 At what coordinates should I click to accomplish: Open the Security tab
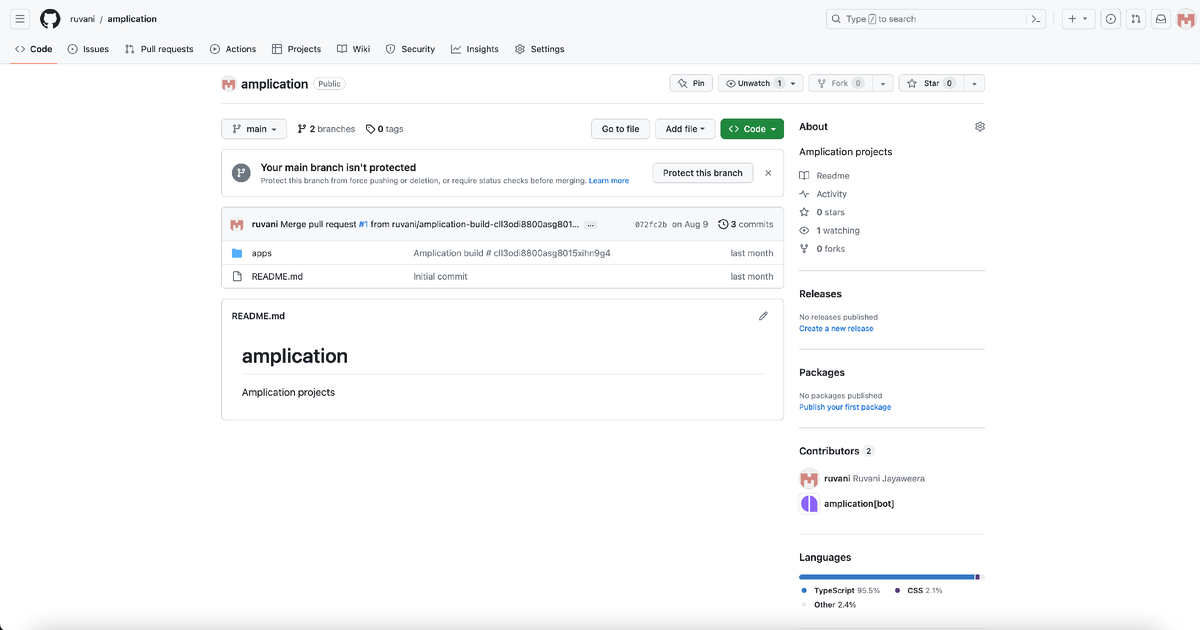click(410, 49)
